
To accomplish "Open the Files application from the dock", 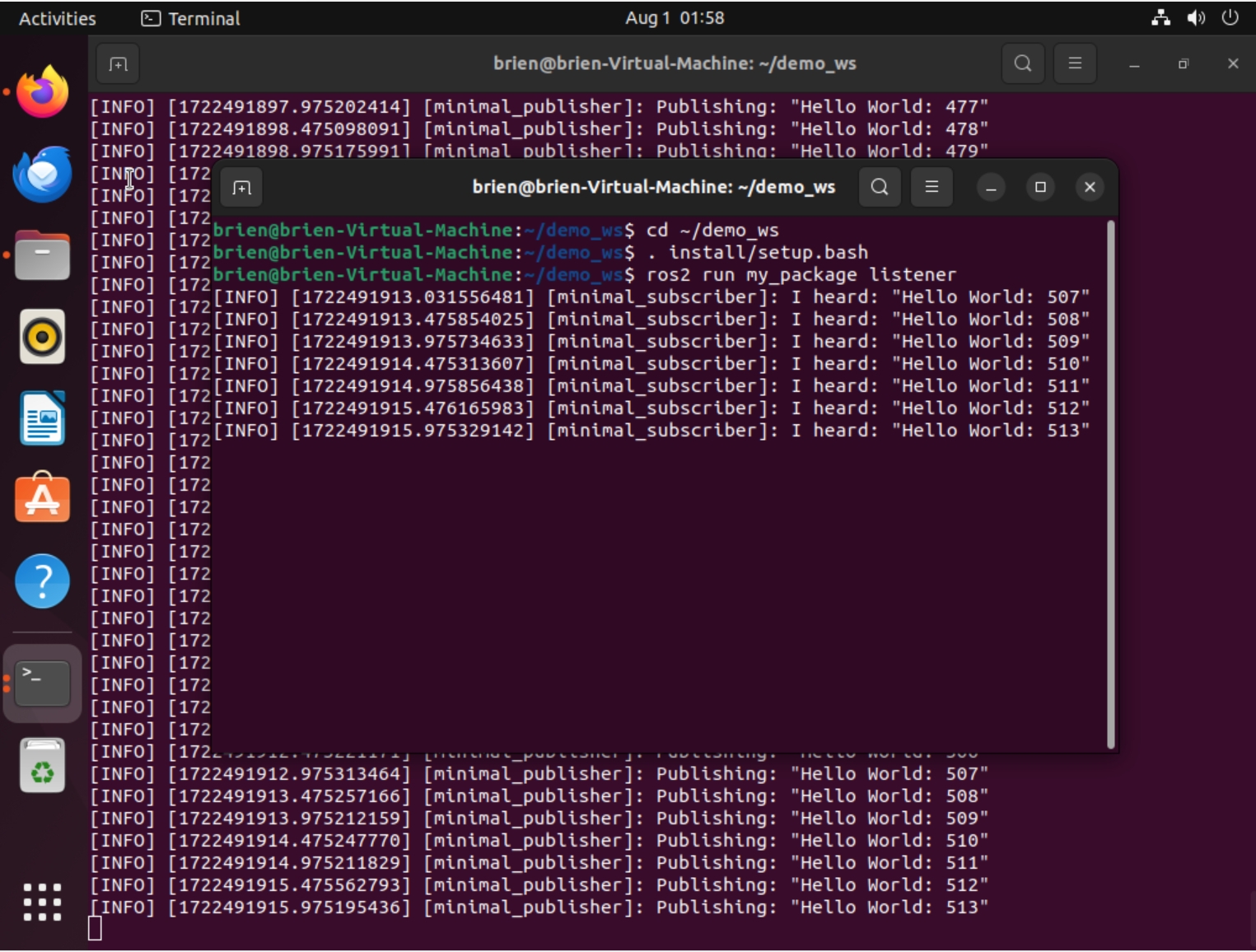I will pyautogui.click(x=42, y=255).
